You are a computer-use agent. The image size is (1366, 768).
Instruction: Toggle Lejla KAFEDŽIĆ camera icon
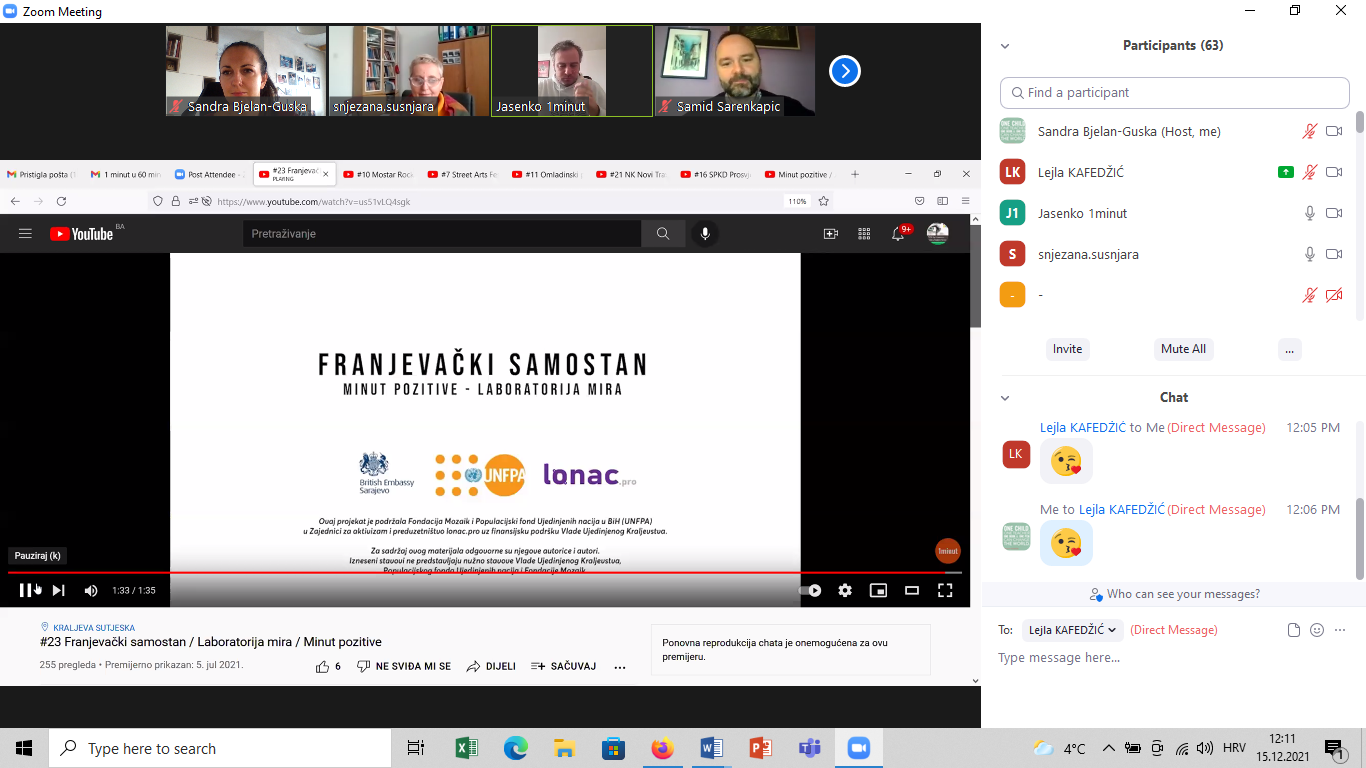coord(1334,172)
